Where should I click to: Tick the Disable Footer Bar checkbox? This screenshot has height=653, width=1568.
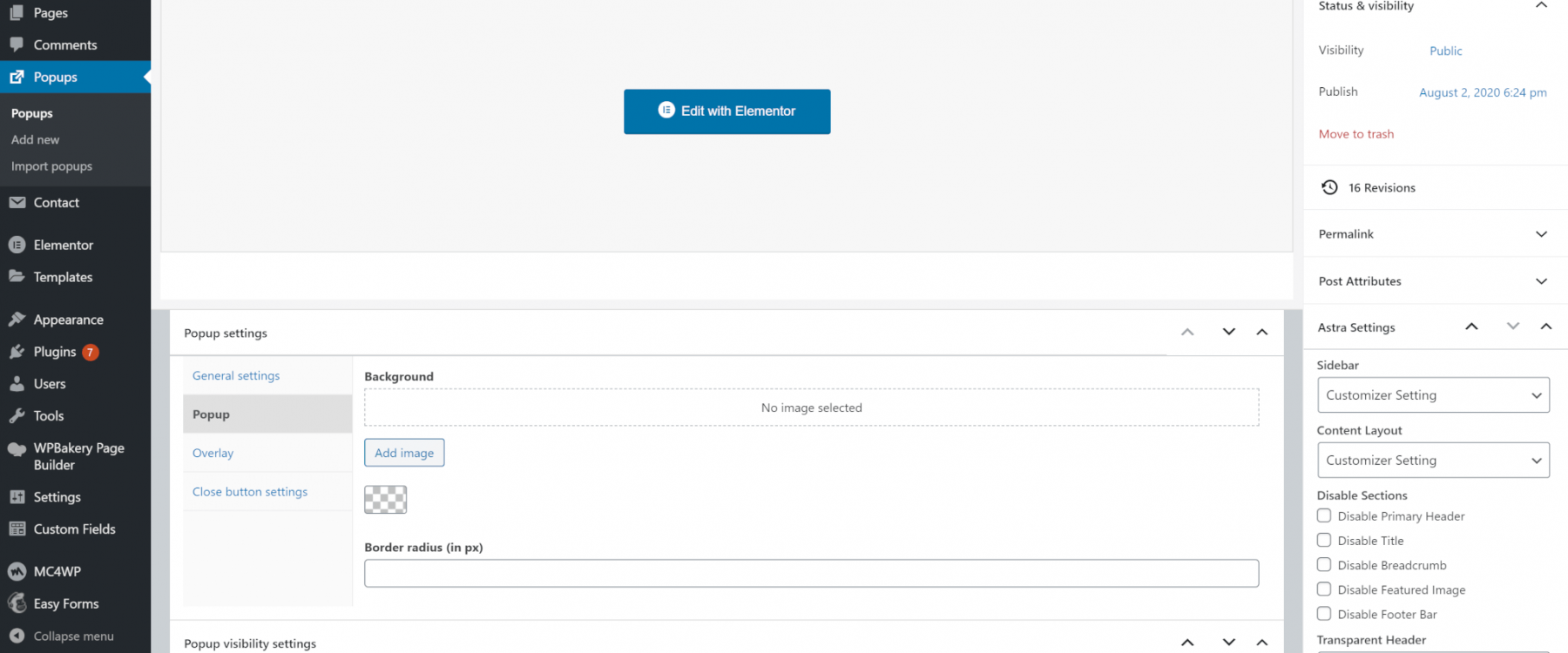tap(1324, 614)
